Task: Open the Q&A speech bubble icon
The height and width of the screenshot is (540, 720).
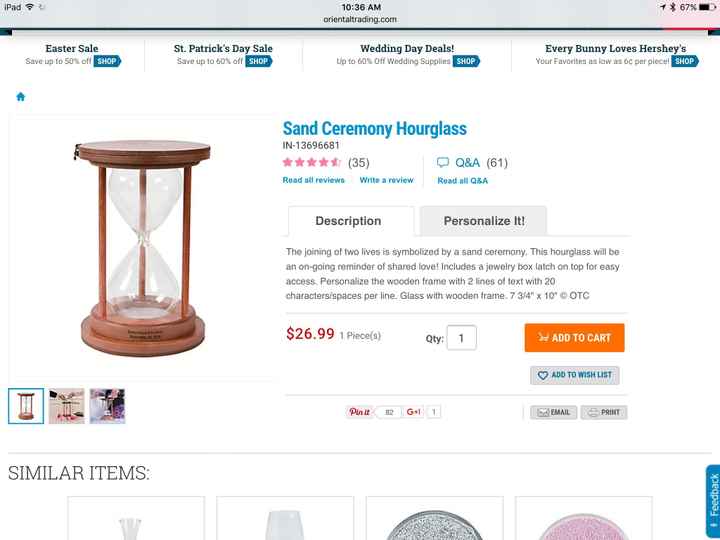Action: pos(443,162)
